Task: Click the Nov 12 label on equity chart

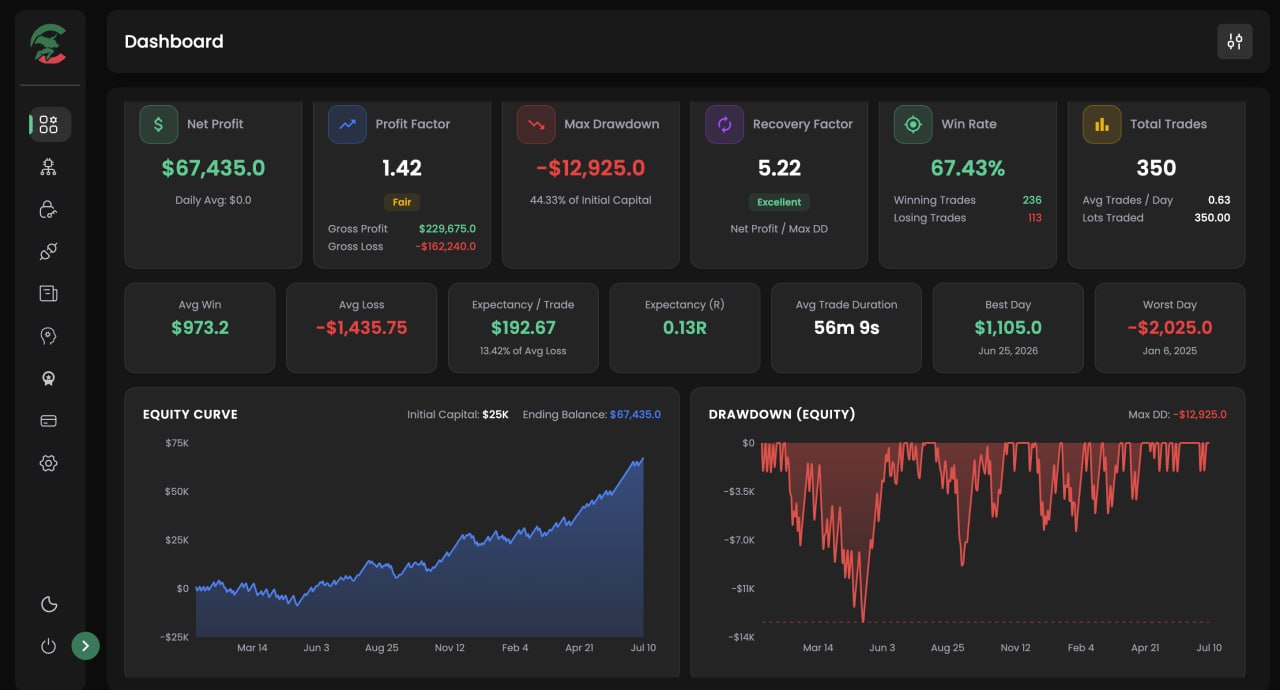Action: point(449,648)
